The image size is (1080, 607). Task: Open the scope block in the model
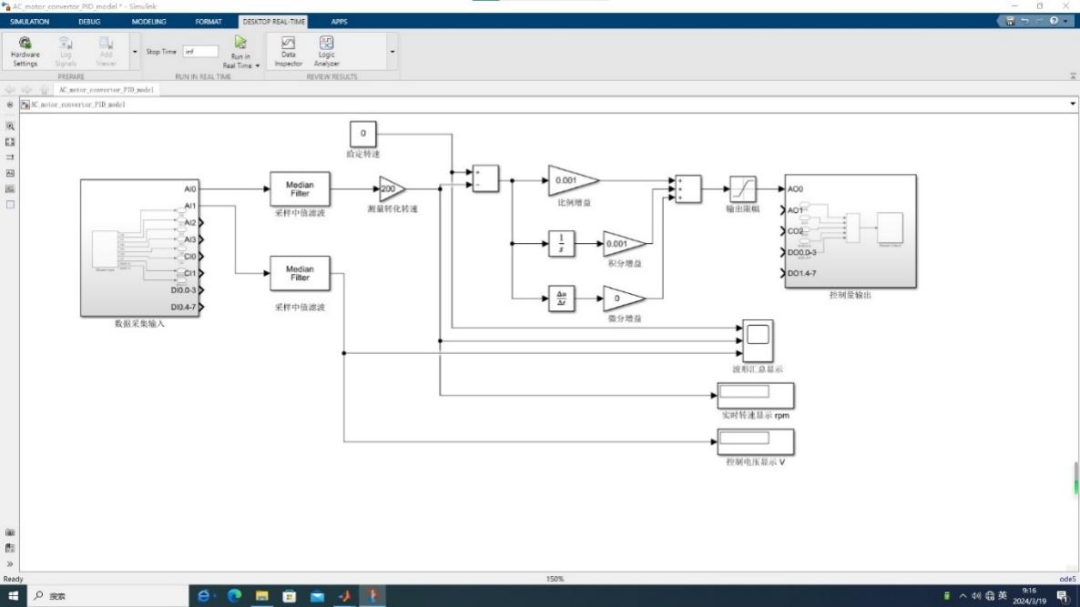[x=758, y=340]
